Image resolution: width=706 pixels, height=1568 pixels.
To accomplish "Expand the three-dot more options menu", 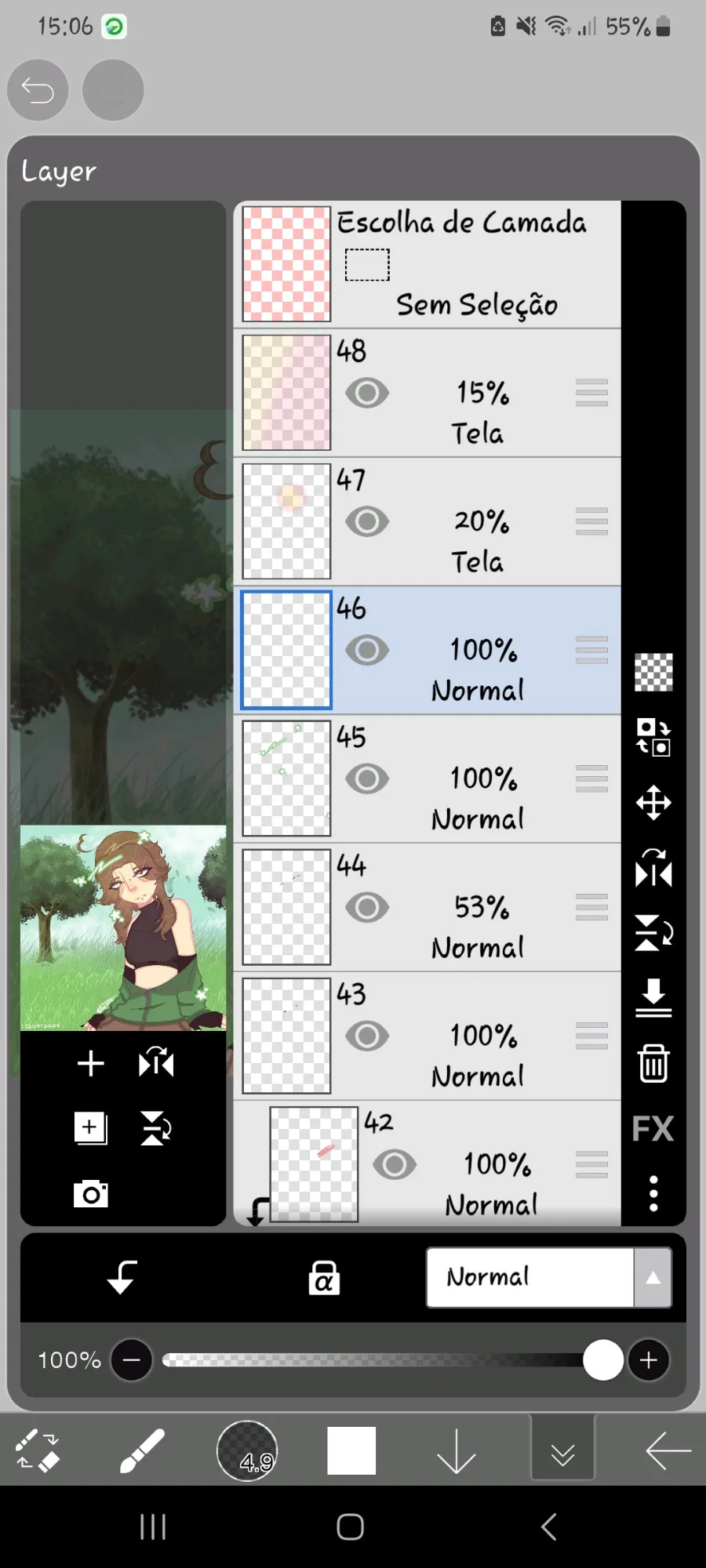I will [653, 1193].
